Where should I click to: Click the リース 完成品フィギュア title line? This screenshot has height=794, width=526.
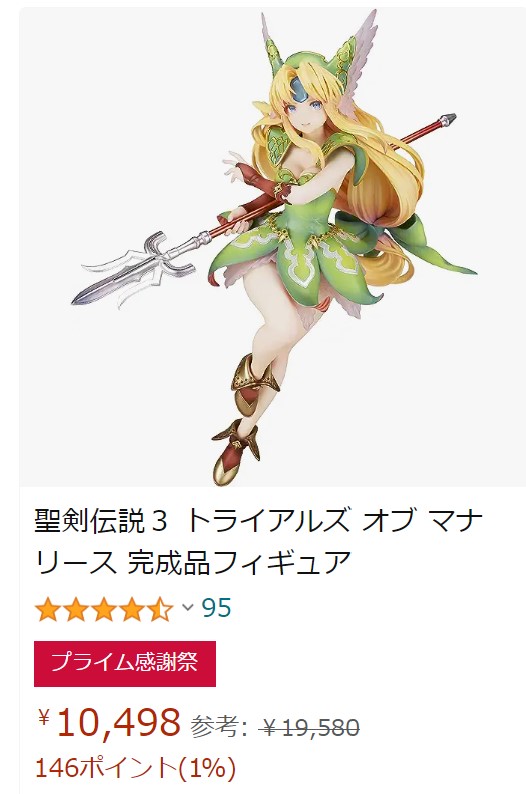click(192, 562)
